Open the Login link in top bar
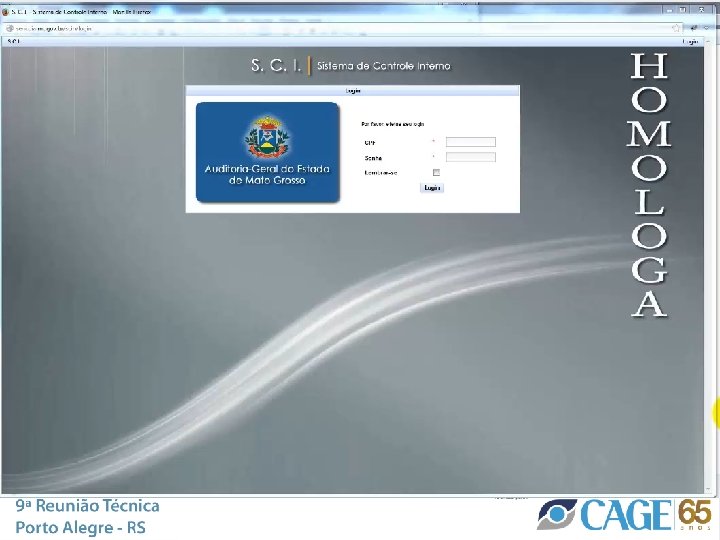Viewport: 720px width, 540px height. (x=690, y=41)
